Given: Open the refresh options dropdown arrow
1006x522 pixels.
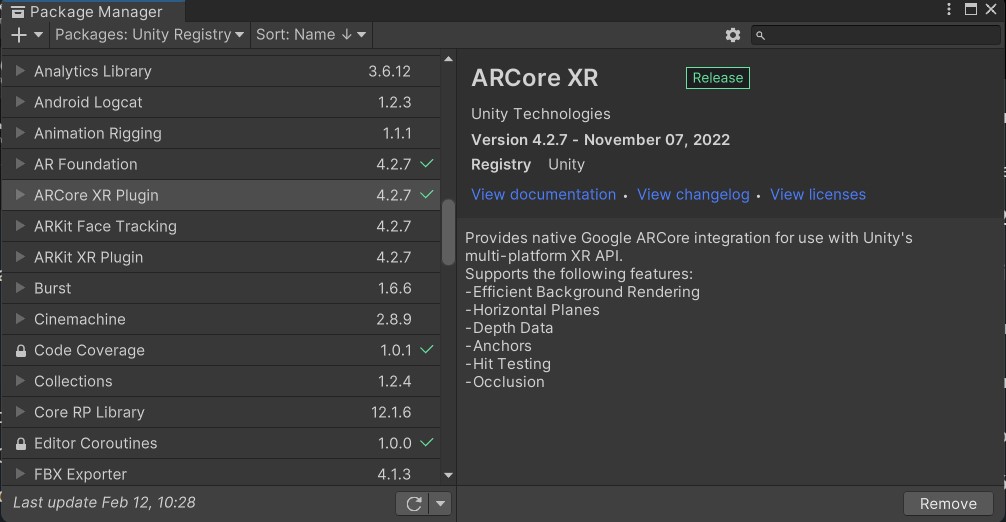Looking at the screenshot, I should pos(440,504).
